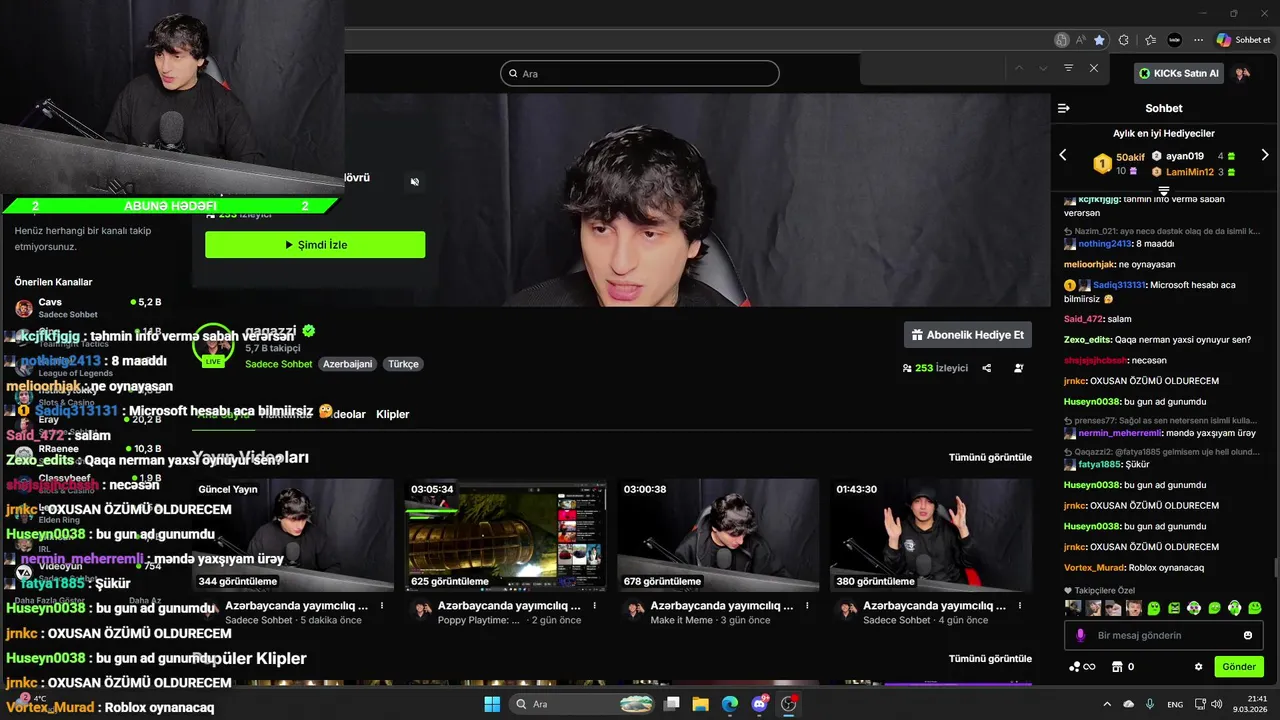Open Discord from the taskbar
The image size is (1280, 720).
(x=759, y=704)
